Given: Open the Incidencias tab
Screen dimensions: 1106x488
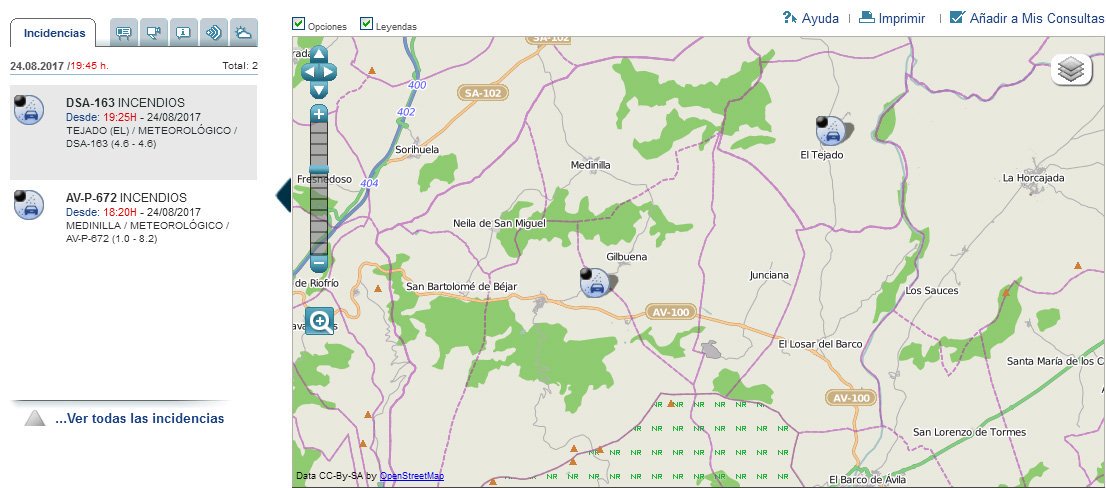Looking at the screenshot, I should [x=53, y=33].
